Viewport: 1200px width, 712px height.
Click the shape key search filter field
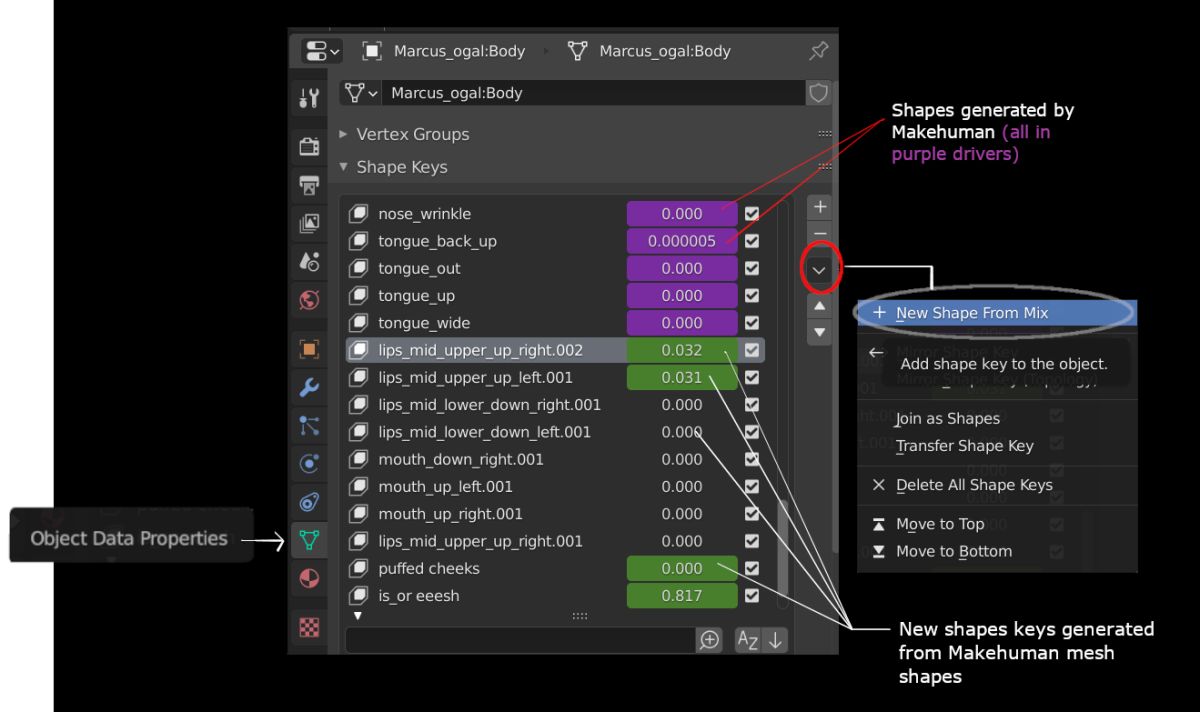520,640
